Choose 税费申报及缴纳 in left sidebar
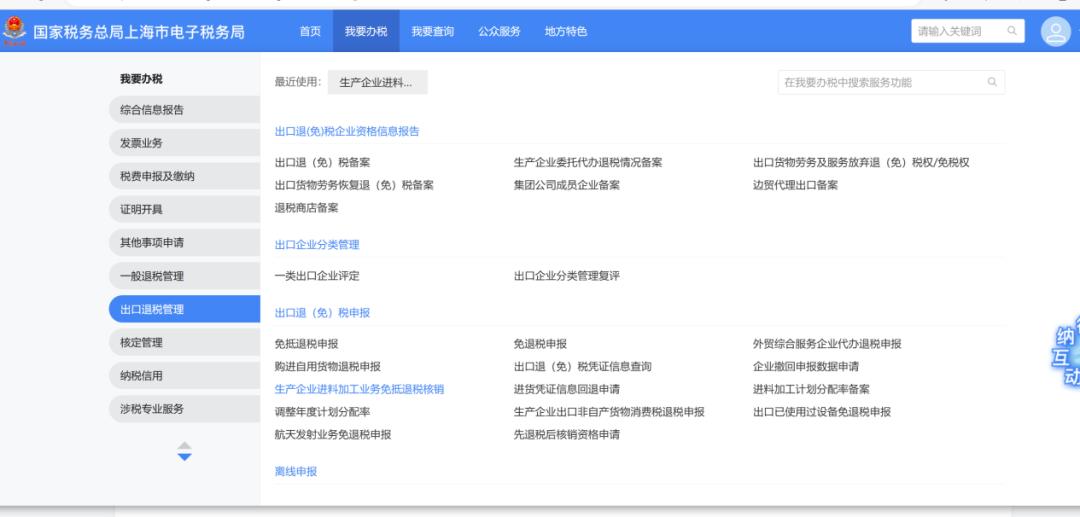This screenshot has width=1080, height=517. 183,176
